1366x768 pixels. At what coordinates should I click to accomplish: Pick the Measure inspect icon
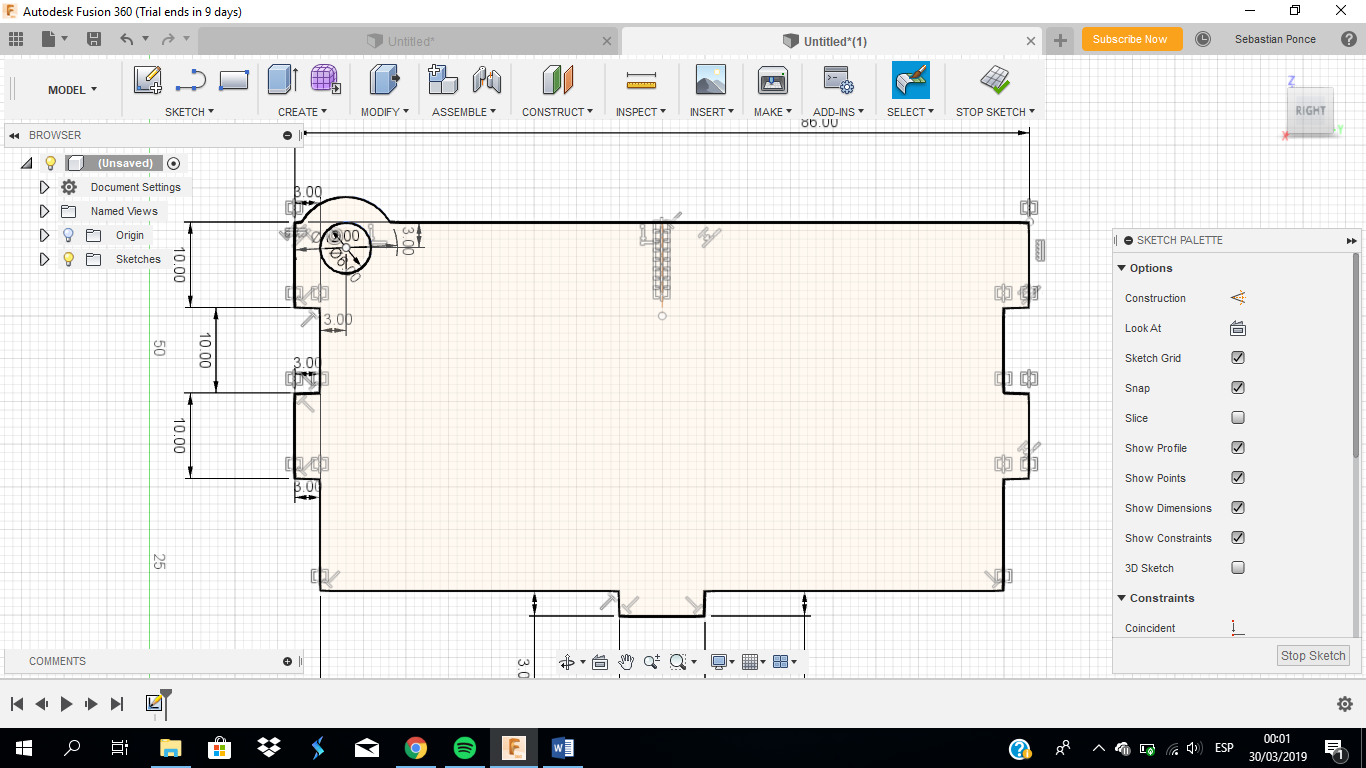[641, 80]
